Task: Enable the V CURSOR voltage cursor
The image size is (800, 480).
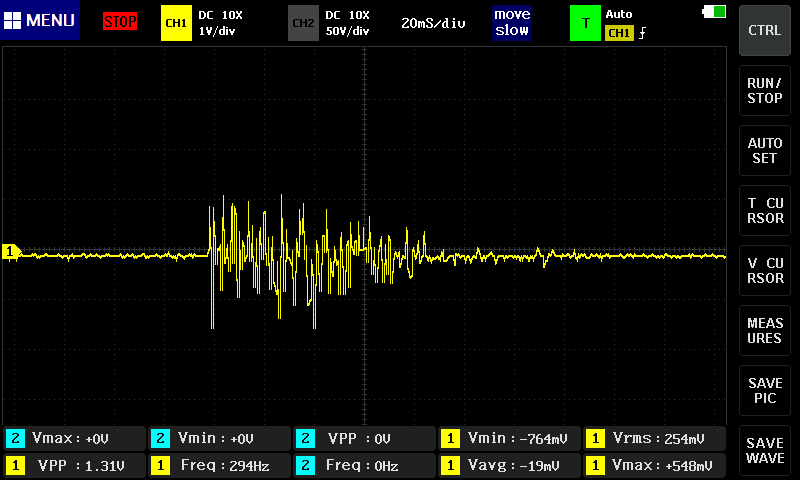Action: coord(765,270)
